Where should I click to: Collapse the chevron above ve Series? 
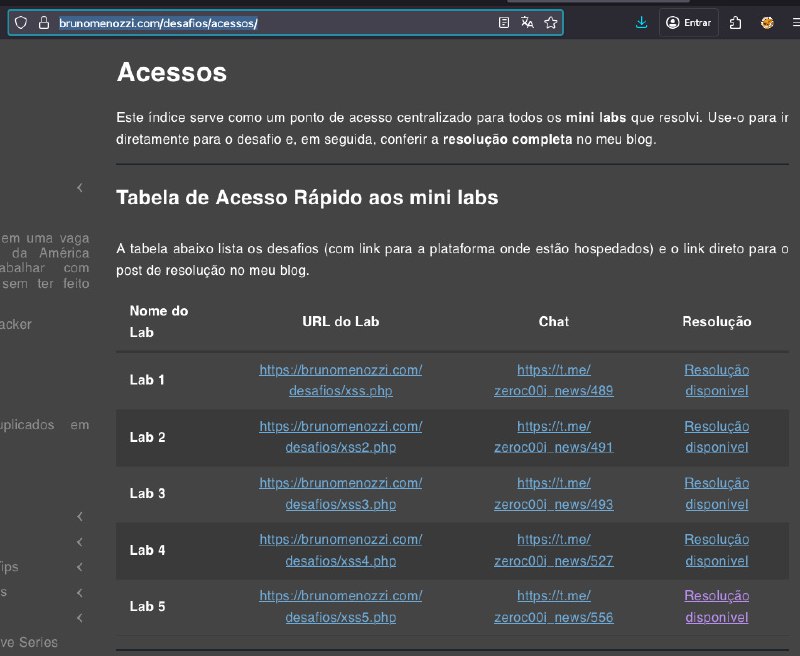tap(80, 618)
